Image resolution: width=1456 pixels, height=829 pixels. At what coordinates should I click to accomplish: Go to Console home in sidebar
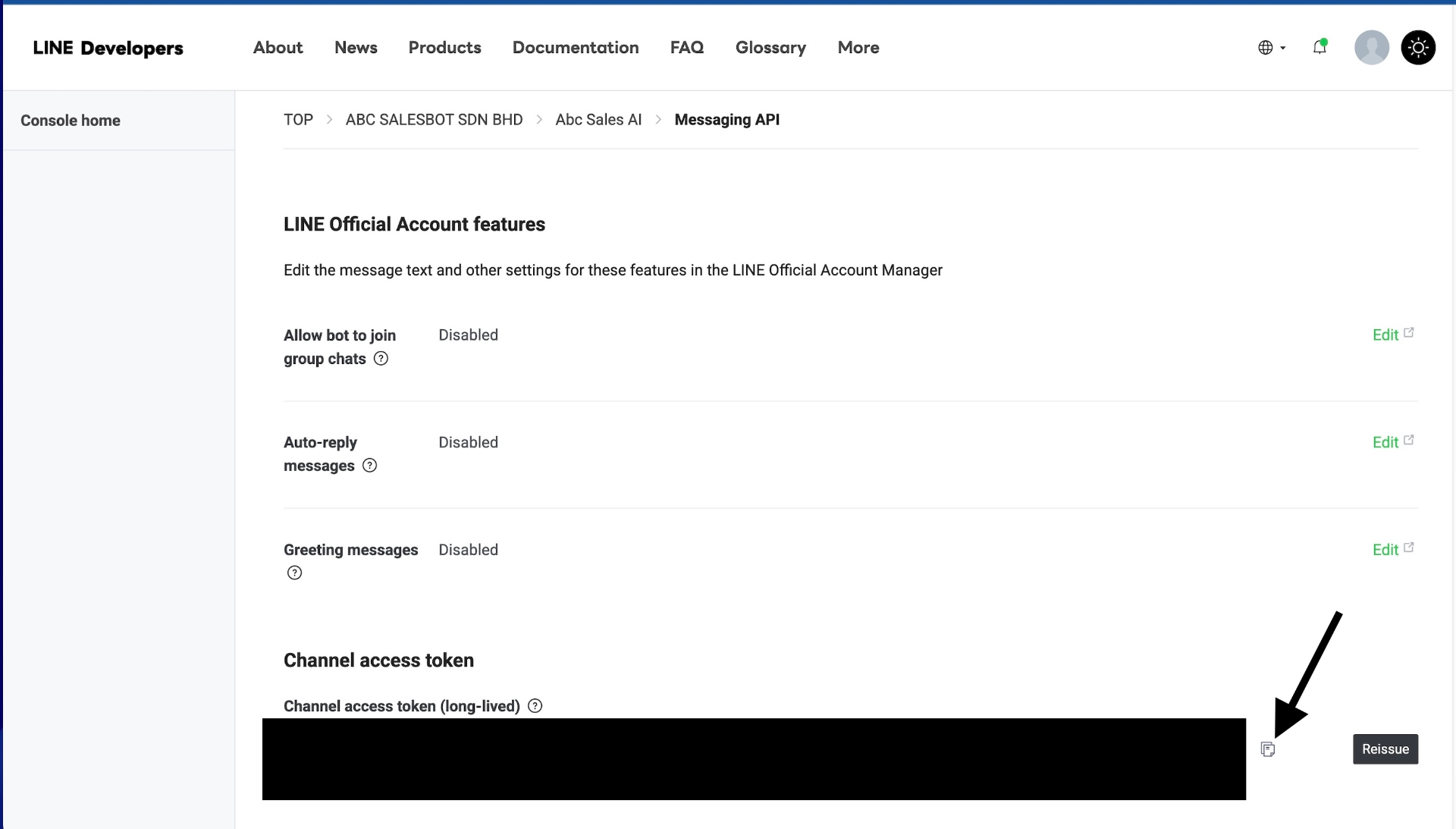coord(71,121)
